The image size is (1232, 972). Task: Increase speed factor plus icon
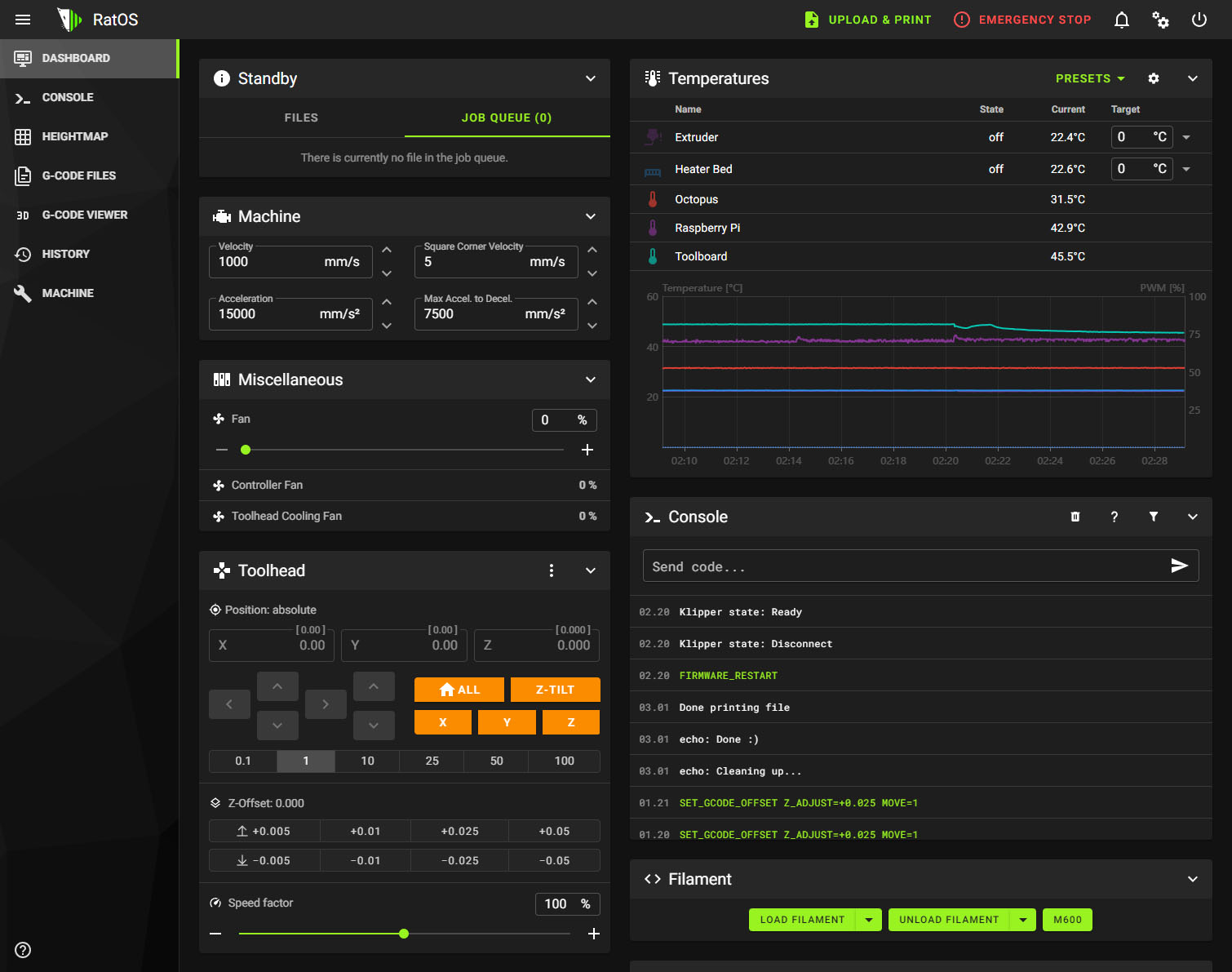594,934
